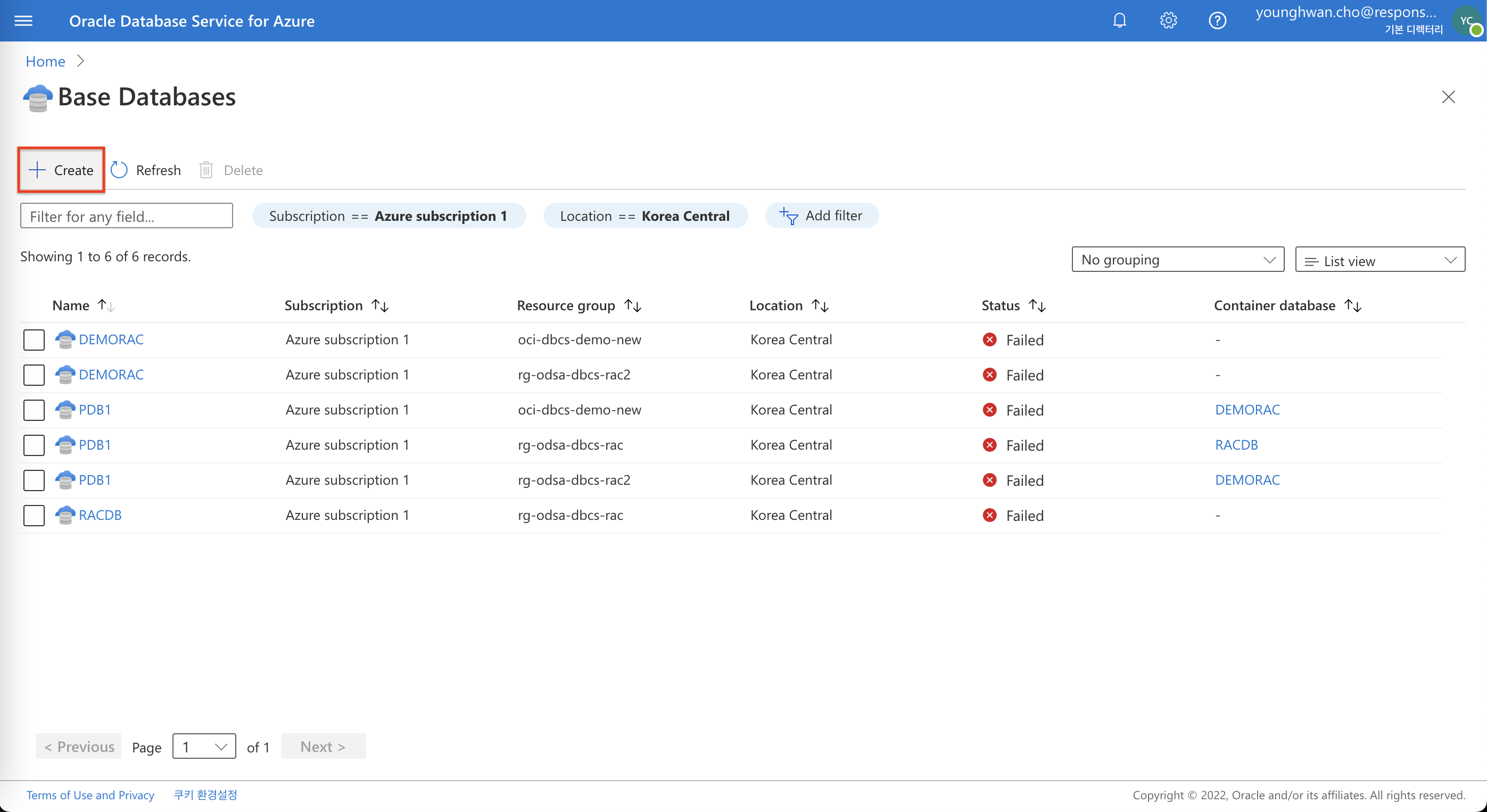Click the Create button
The image size is (1487, 812).
coord(61,170)
